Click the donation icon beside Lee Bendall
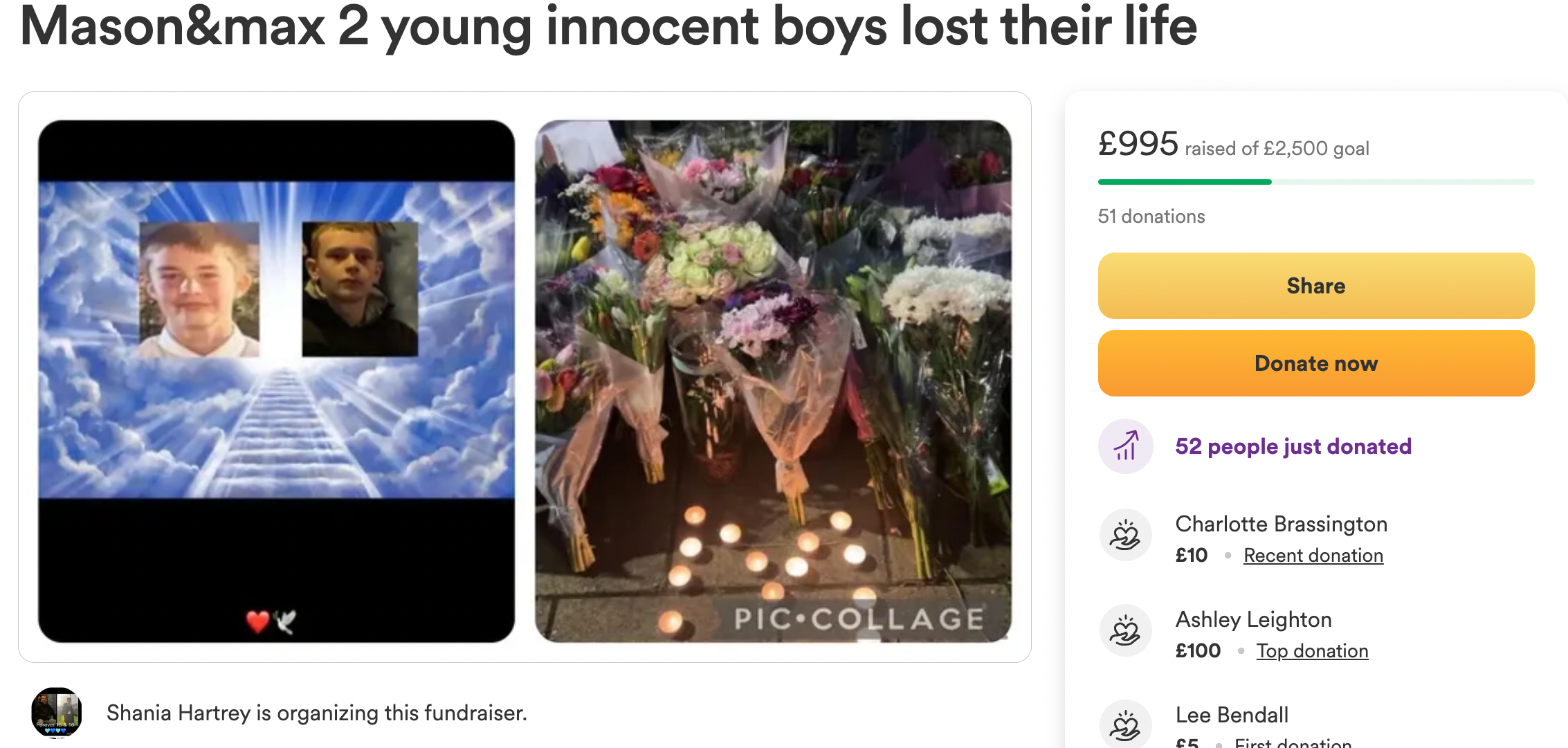Screen dimensions: 1568x748 1125,724
